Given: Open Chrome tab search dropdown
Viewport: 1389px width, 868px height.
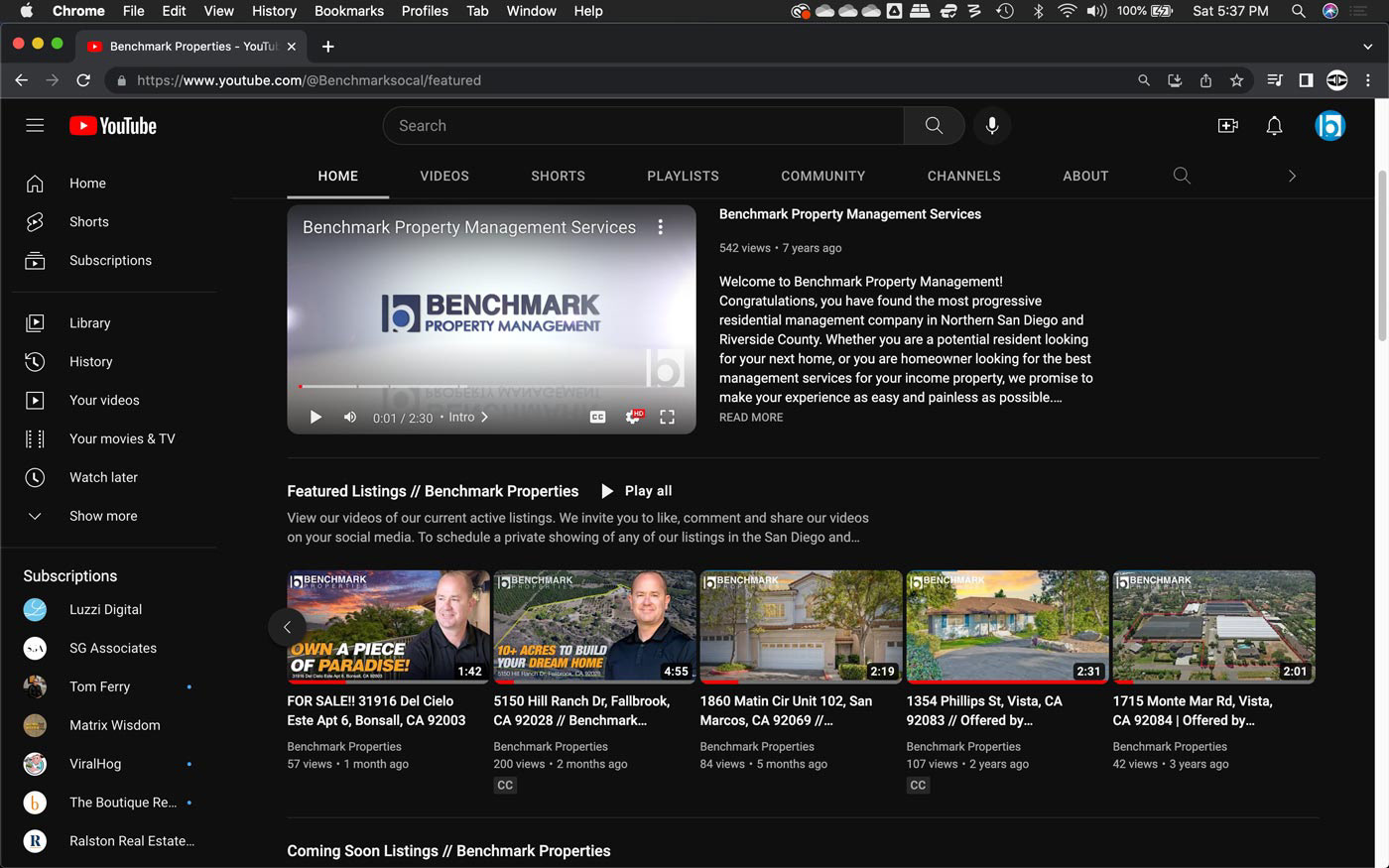Looking at the screenshot, I should pyautogui.click(x=1368, y=47).
